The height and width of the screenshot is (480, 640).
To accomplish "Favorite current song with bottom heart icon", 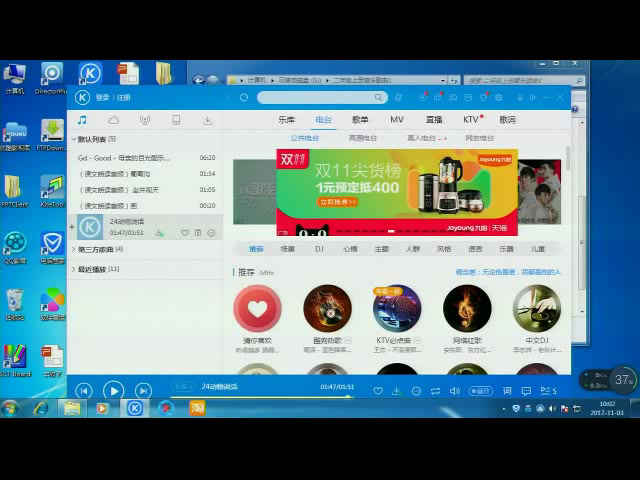I will pos(378,391).
